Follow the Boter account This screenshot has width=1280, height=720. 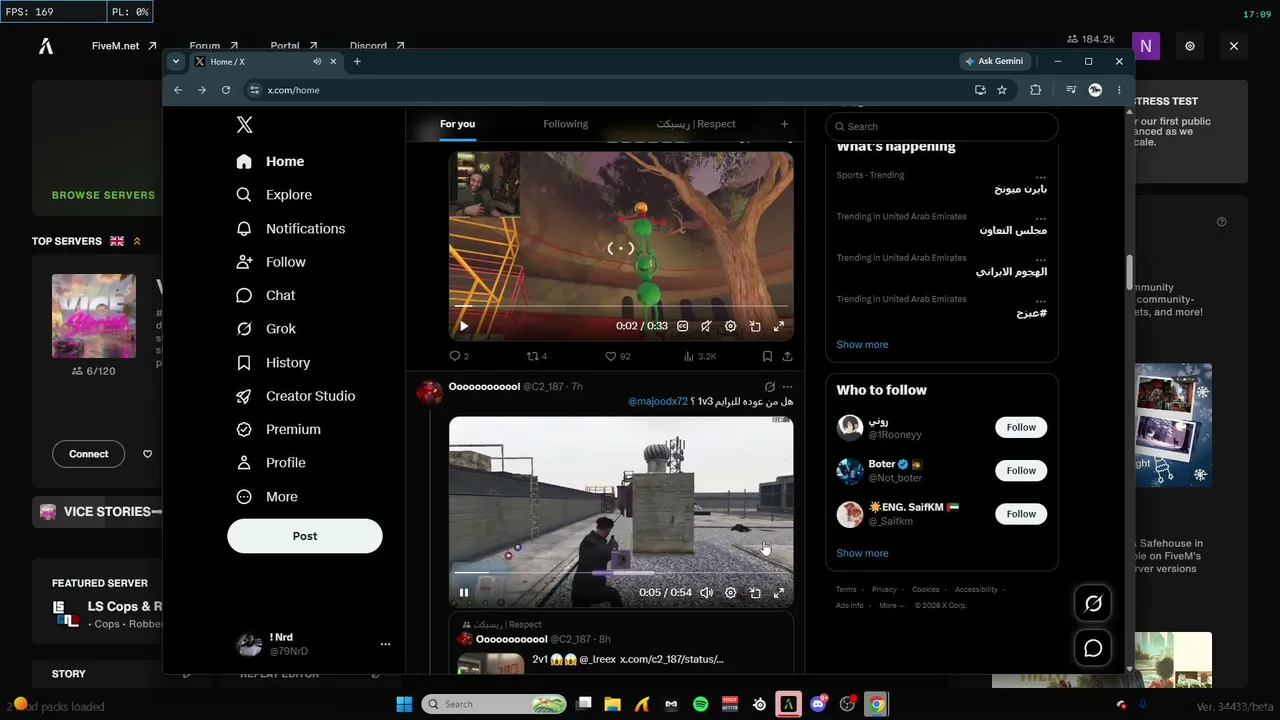tap(1021, 470)
